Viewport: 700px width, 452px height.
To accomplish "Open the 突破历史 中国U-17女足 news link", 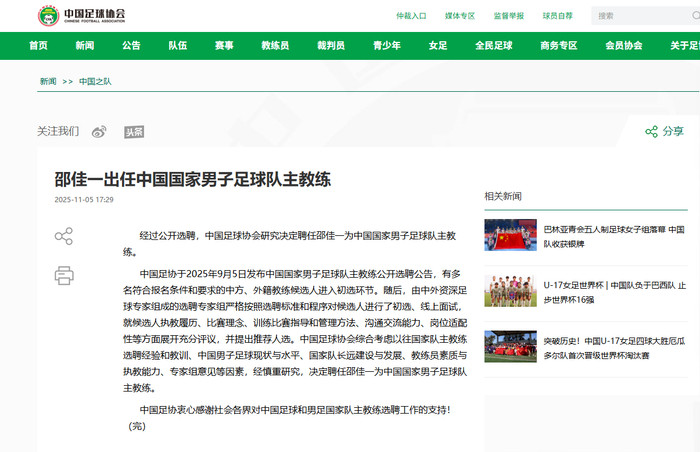I will point(614,348).
